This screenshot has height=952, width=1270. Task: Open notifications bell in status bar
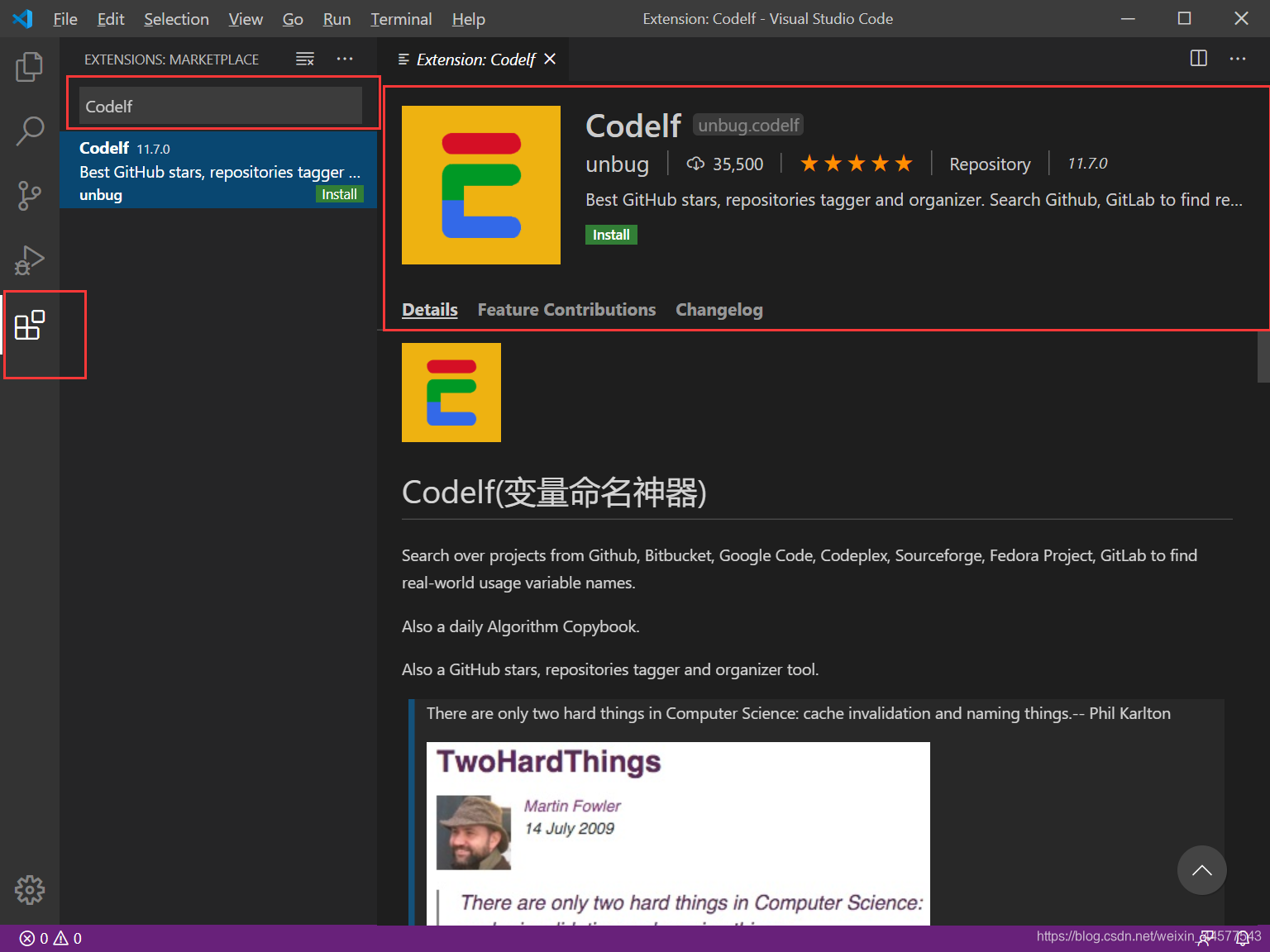pyautogui.click(x=1242, y=938)
